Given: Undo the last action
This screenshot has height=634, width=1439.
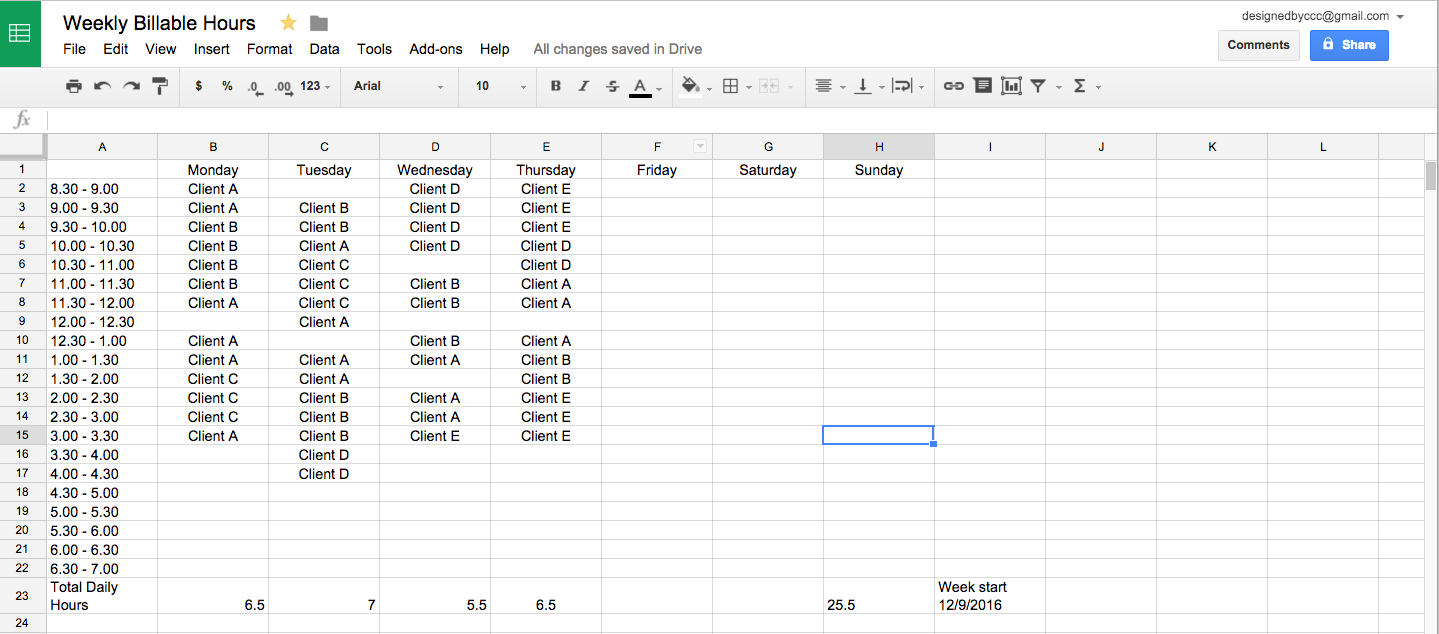Looking at the screenshot, I should 102,86.
